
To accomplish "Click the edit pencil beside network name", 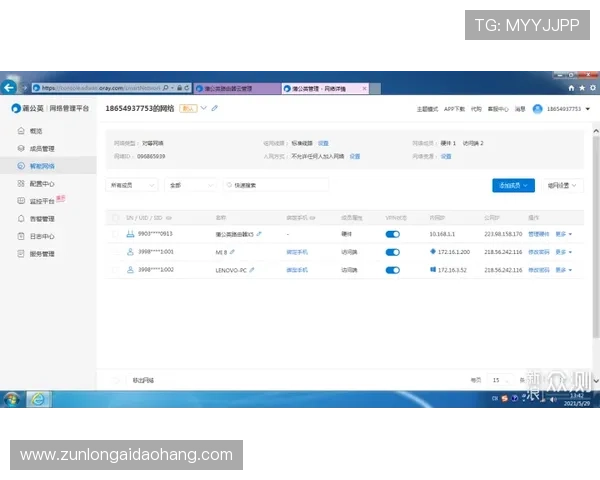I will click(215, 108).
